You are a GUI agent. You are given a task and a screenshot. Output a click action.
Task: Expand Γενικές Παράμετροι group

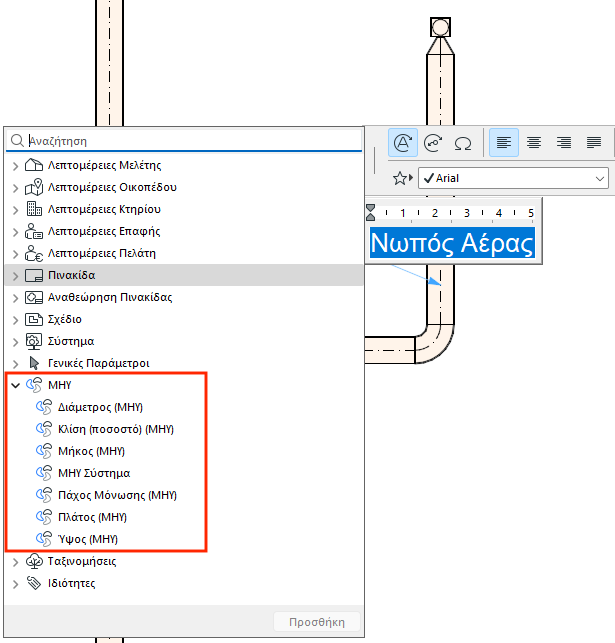16,364
